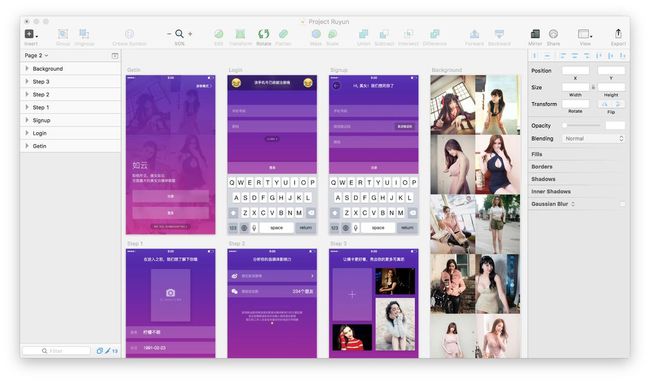Toggle slice filter icon near Filter field
Screen dimensions: 650x382
click(108, 351)
